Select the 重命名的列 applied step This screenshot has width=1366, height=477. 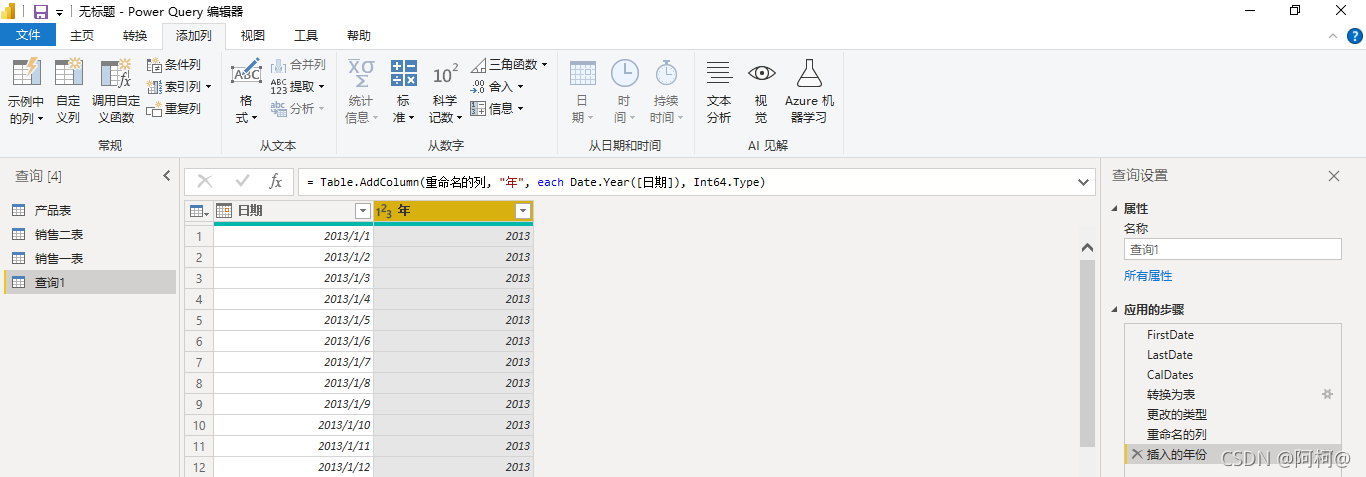click(1232, 435)
